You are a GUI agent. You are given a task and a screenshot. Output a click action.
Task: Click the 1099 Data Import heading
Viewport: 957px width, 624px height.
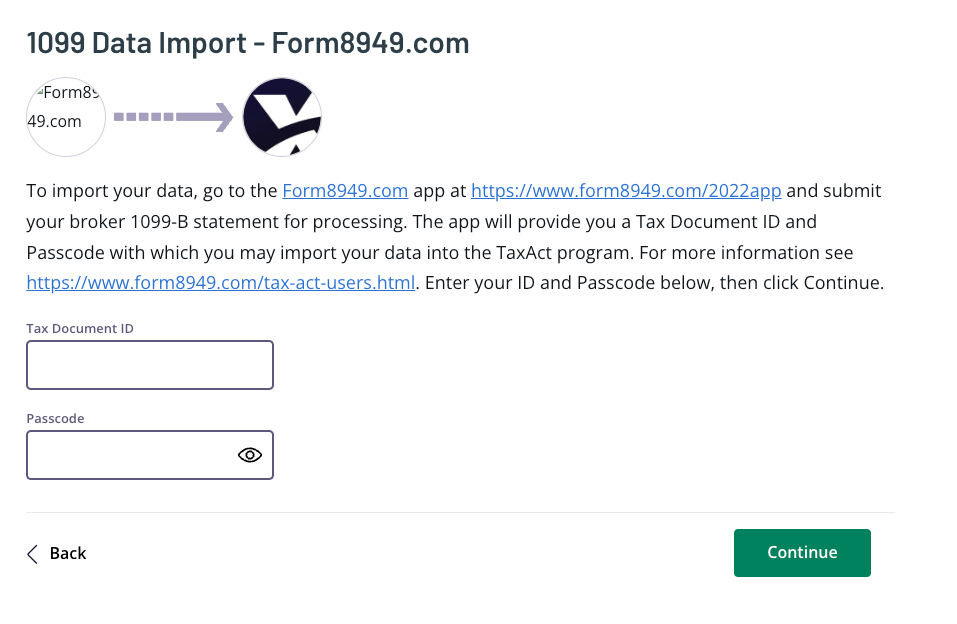coord(248,42)
